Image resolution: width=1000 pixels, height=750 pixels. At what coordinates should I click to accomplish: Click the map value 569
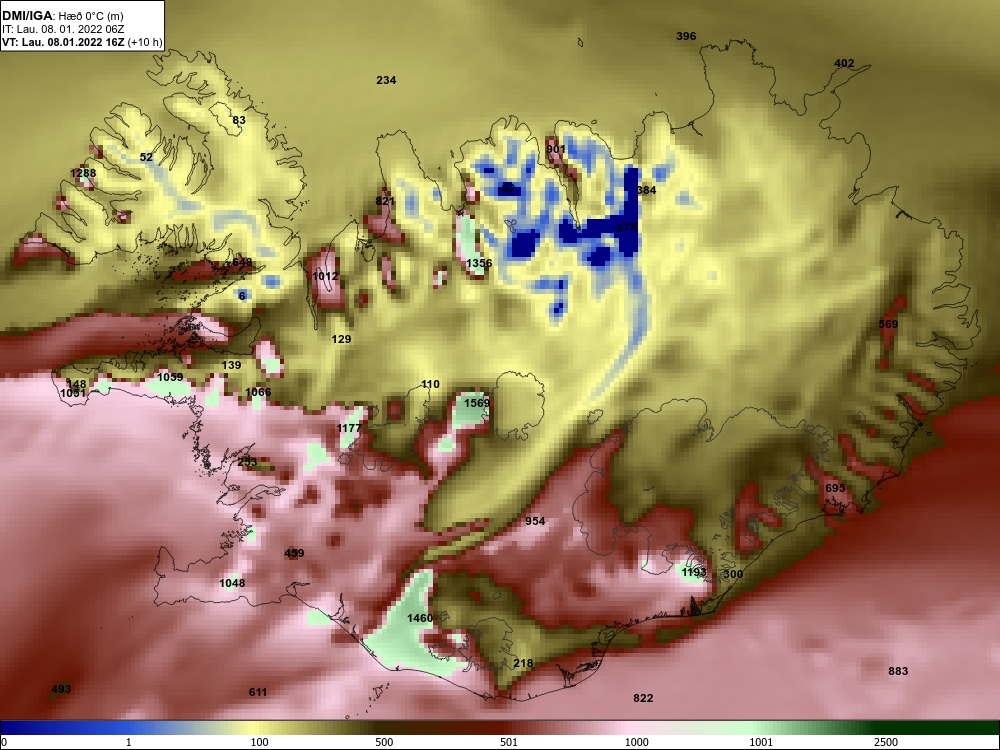[888, 324]
